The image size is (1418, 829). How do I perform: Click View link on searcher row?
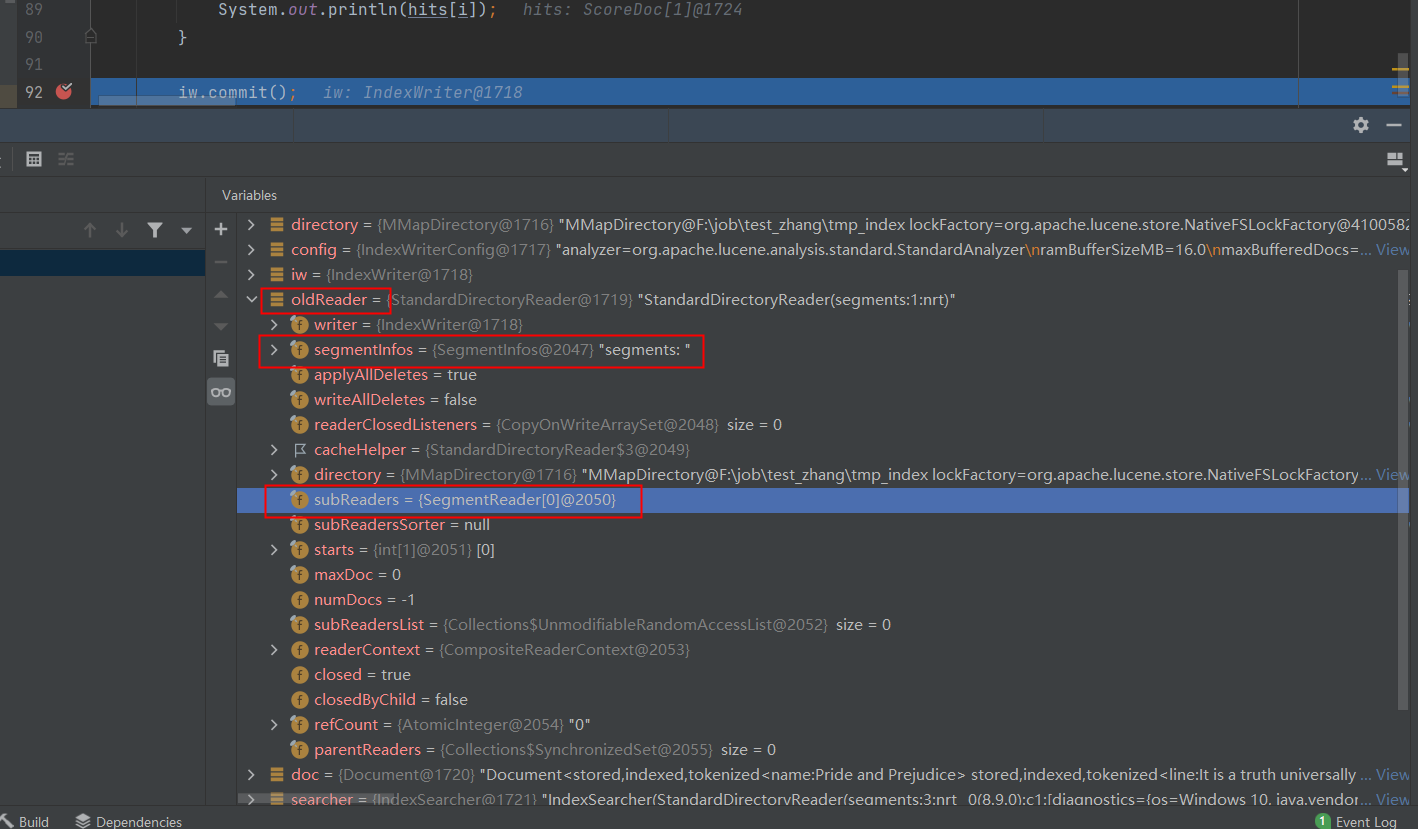click(x=1393, y=800)
